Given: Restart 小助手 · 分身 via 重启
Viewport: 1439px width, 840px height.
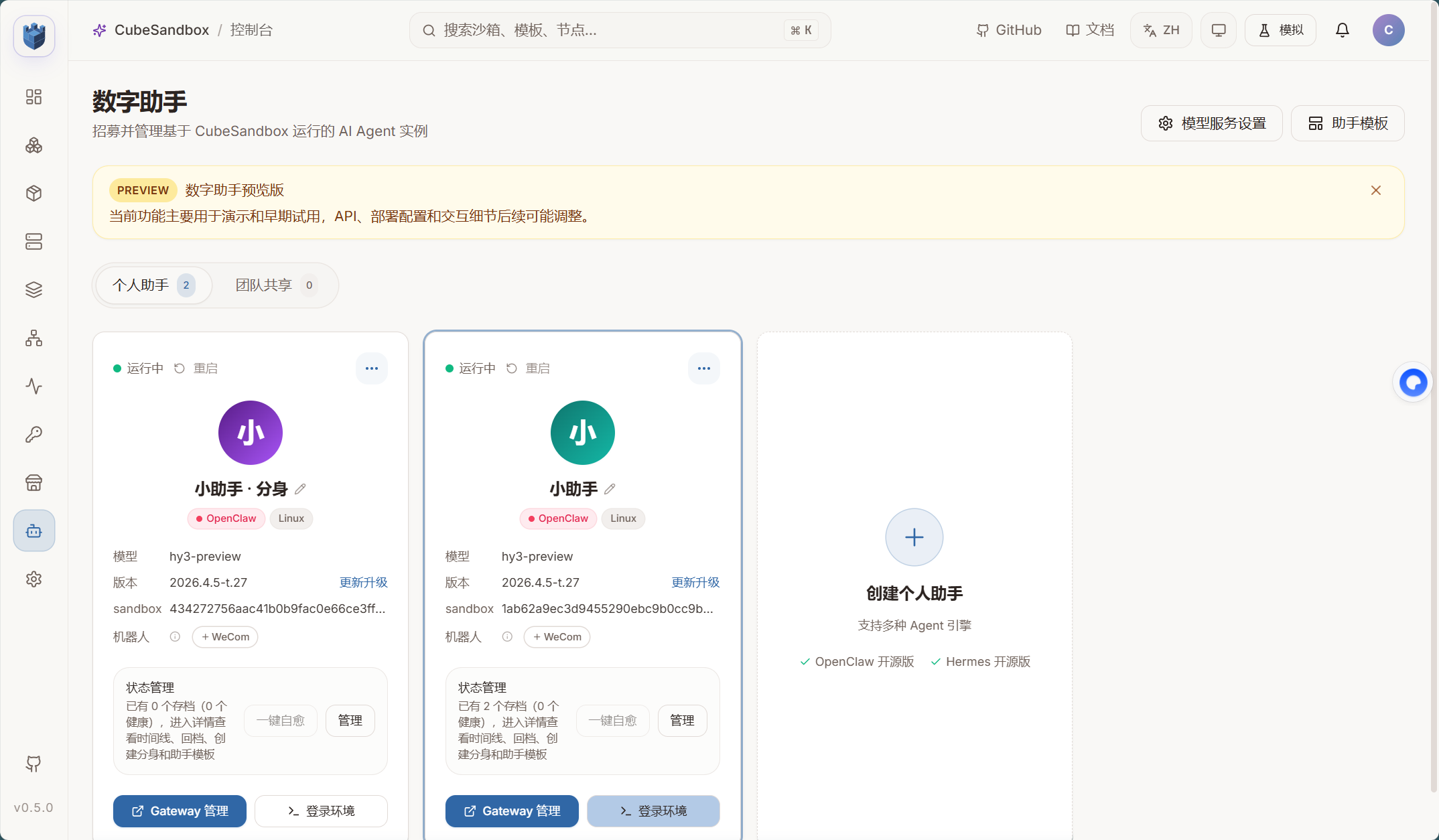Looking at the screenshot, I should [x=196, y=368].
